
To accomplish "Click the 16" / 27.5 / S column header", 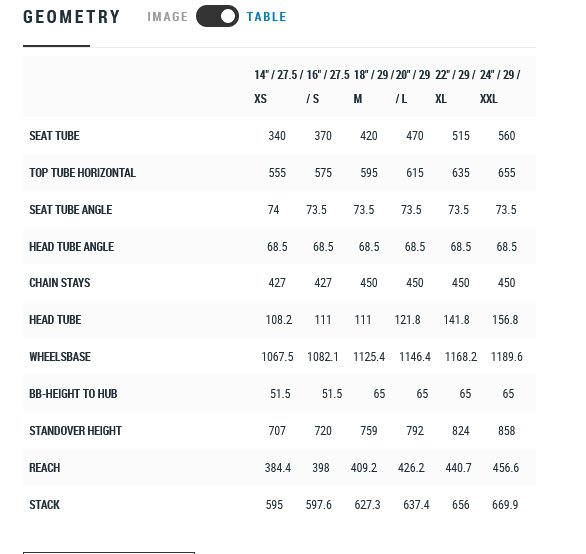I will point(328,87).
